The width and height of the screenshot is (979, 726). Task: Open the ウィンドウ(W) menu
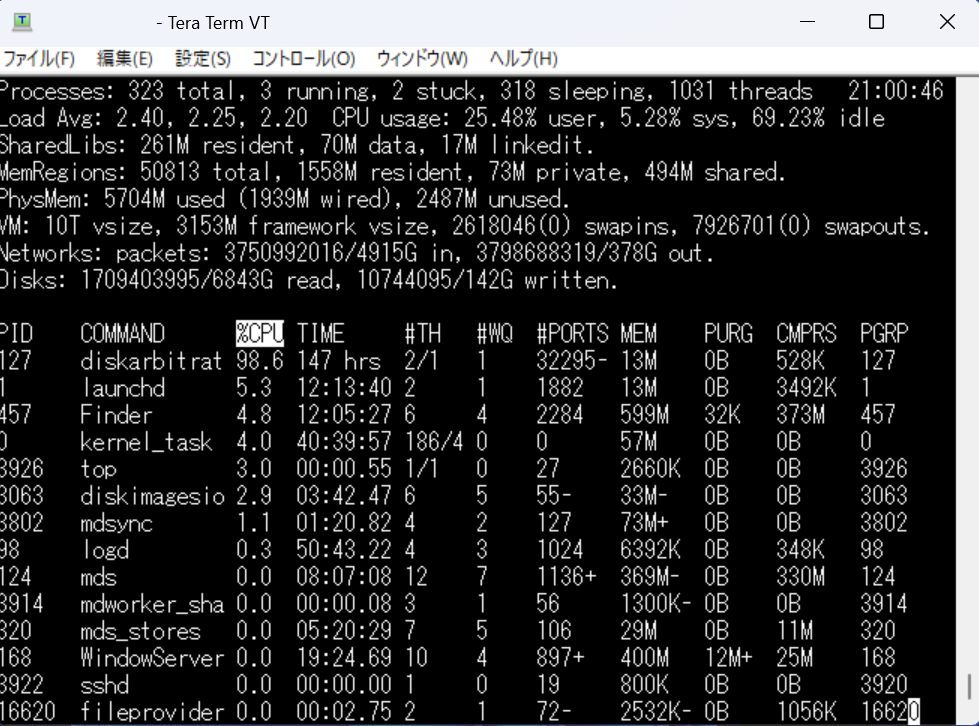tap(422, 59)
